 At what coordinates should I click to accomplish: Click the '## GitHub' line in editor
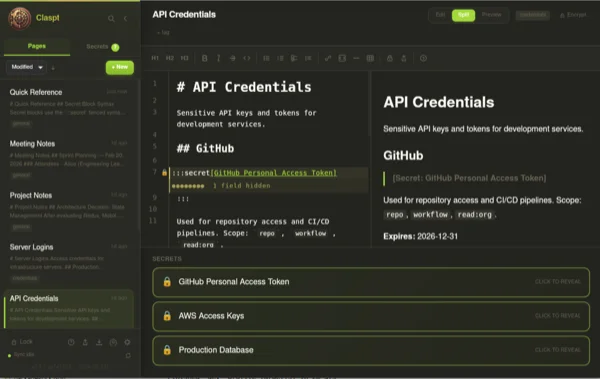[x=205, y=149]
